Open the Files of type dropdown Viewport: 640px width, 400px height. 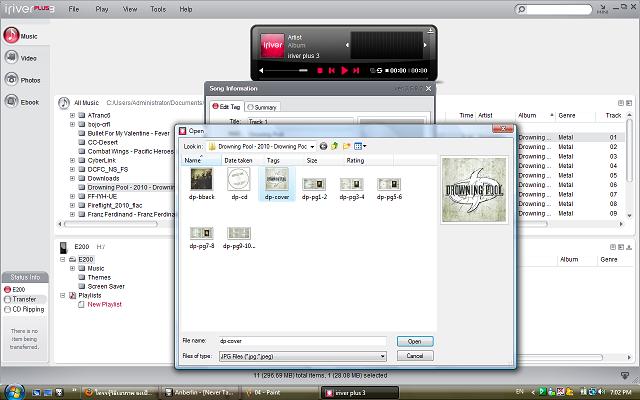click(382, 355)
